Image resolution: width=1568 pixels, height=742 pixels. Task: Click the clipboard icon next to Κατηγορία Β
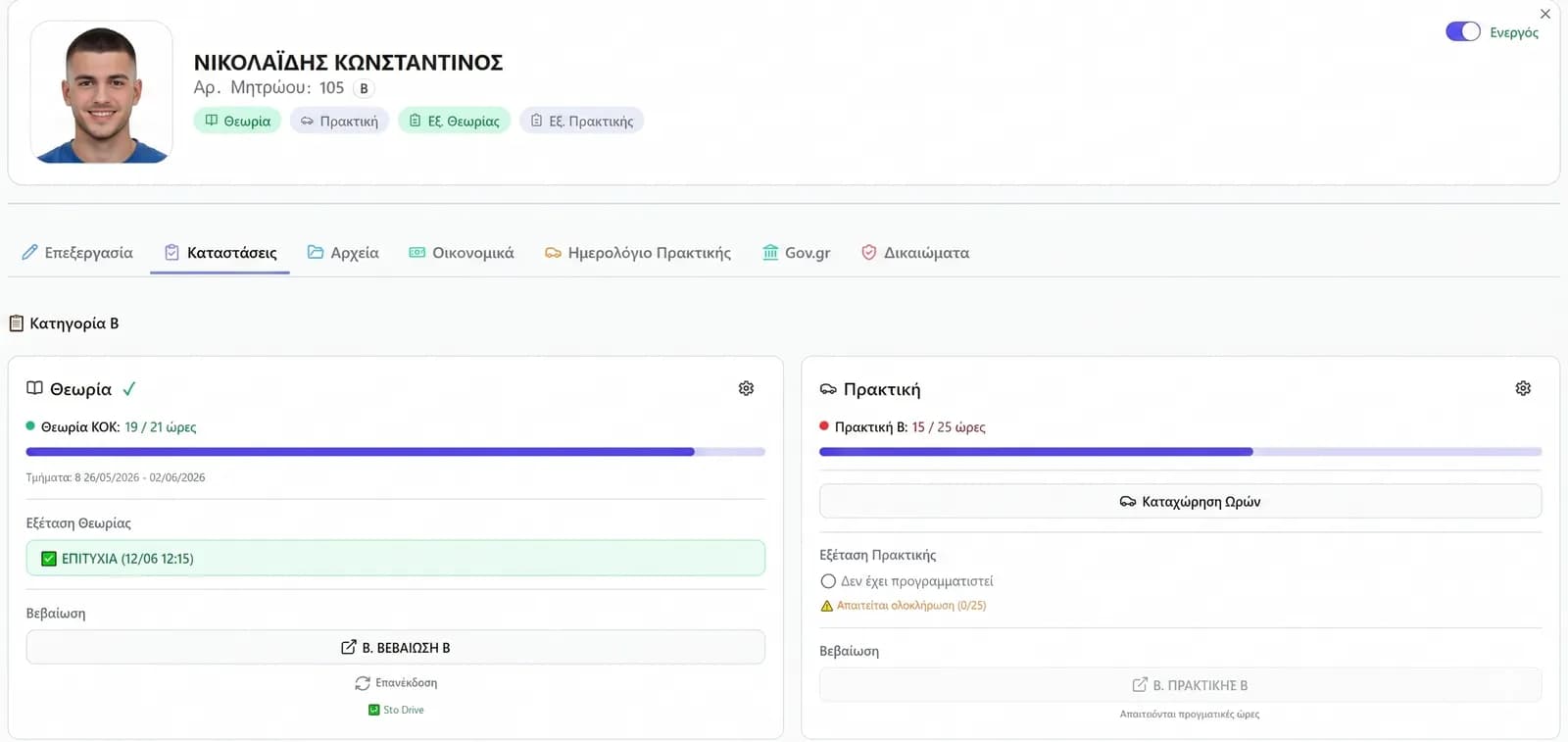(x=16, y=322)
